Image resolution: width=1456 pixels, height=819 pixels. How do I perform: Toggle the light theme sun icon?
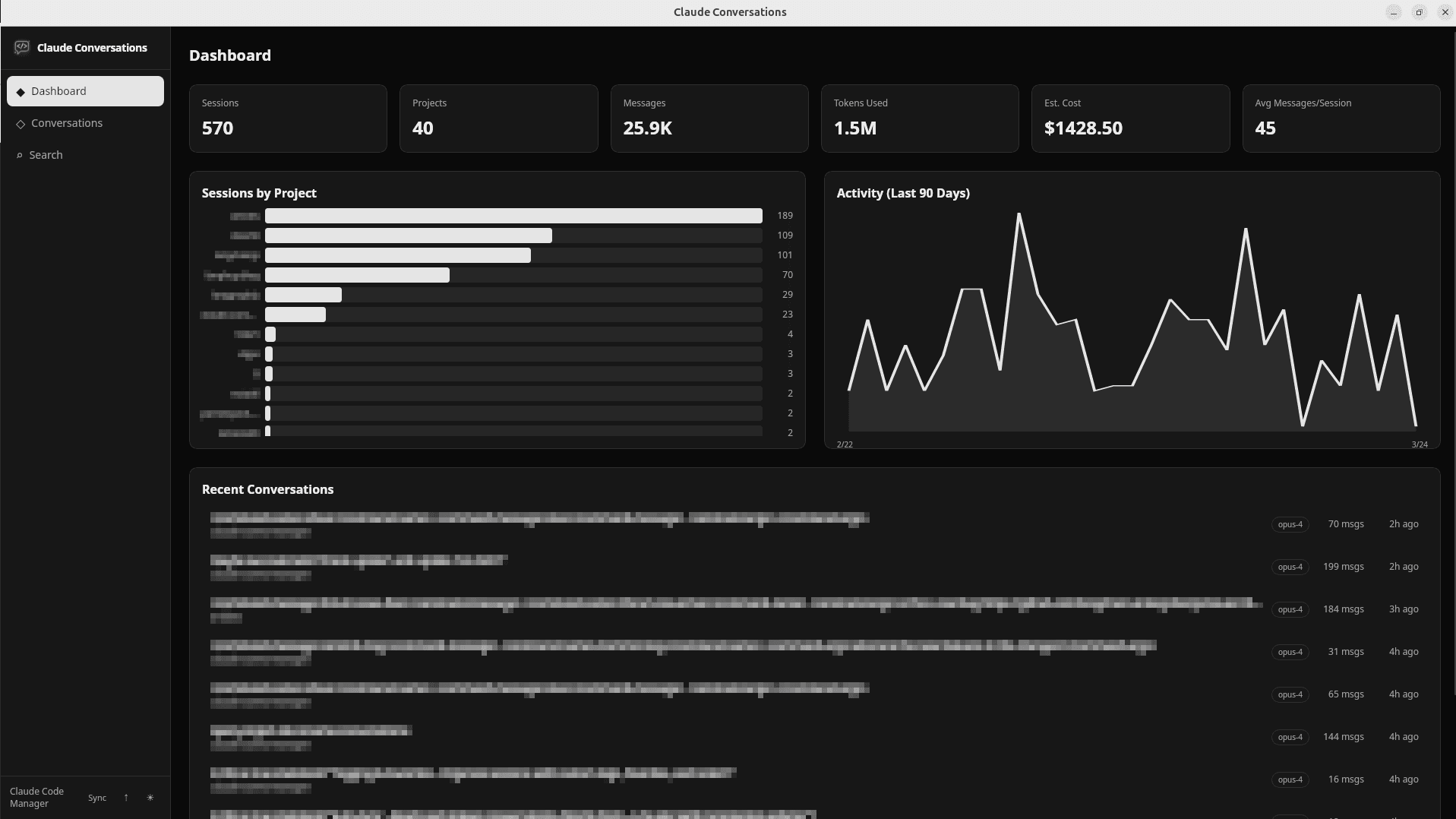click(x=150, y=798)
